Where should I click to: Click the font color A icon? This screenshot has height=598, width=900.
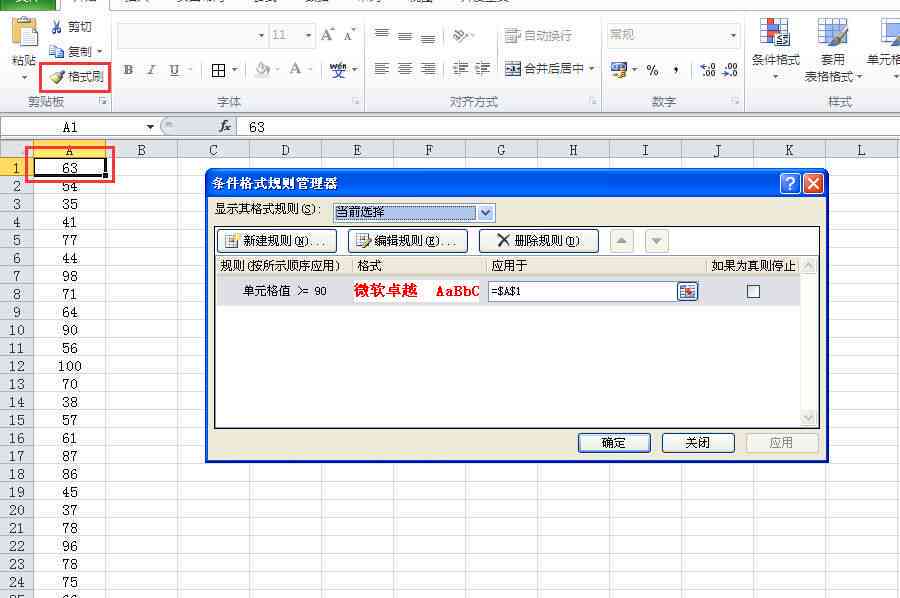(x=295, y=69)
